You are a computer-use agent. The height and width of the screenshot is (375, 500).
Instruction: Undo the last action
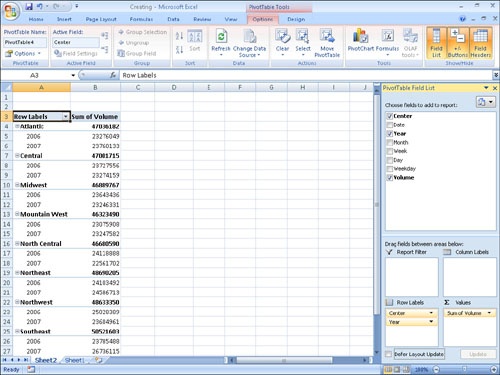point(39,6)
